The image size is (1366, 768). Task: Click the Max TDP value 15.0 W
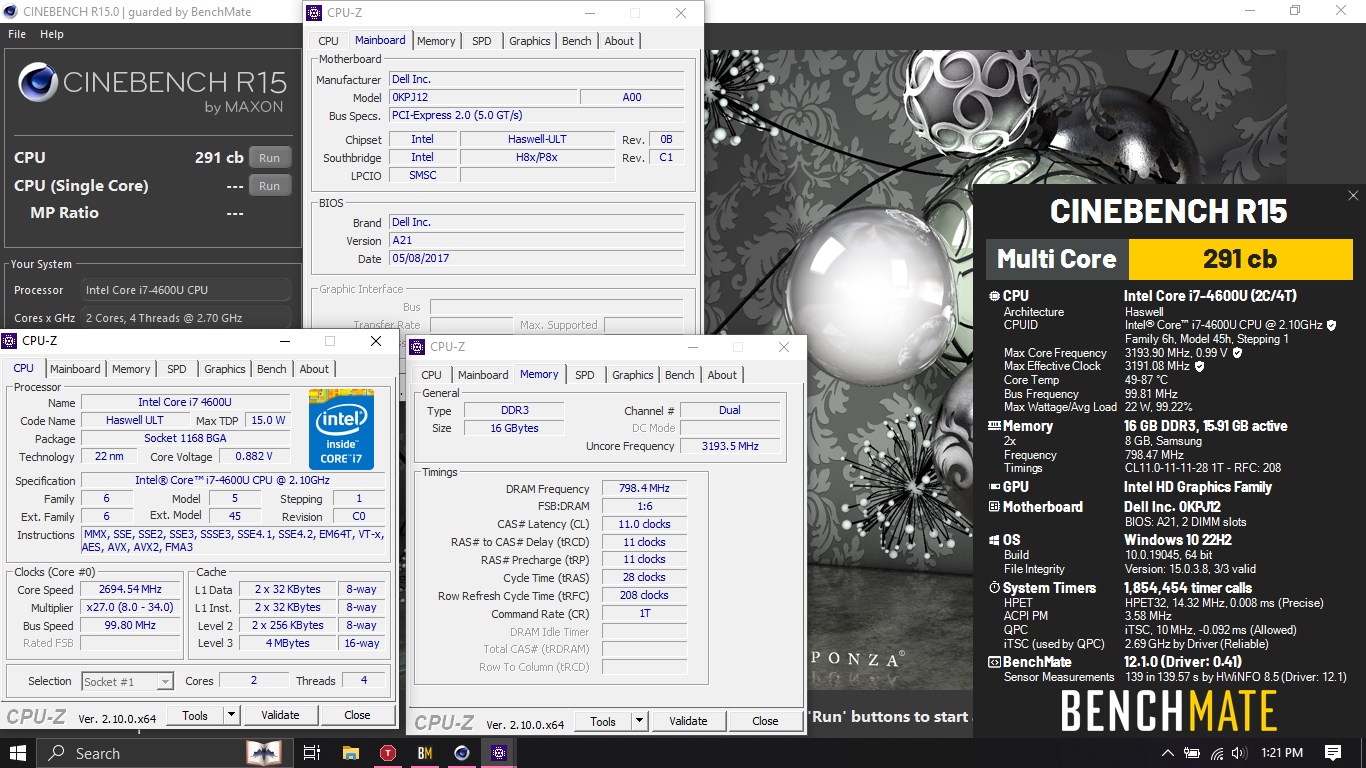(x=268, y=421)
